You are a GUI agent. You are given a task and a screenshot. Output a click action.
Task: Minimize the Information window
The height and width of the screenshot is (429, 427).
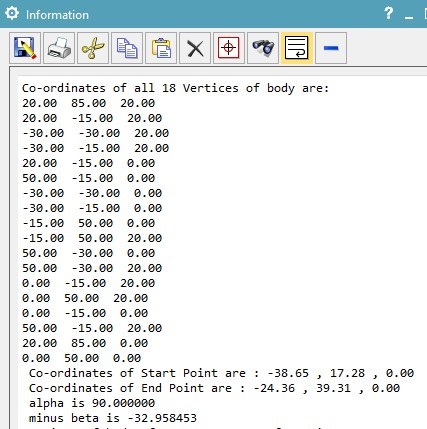pyautogui.click(x=409, y=17)
